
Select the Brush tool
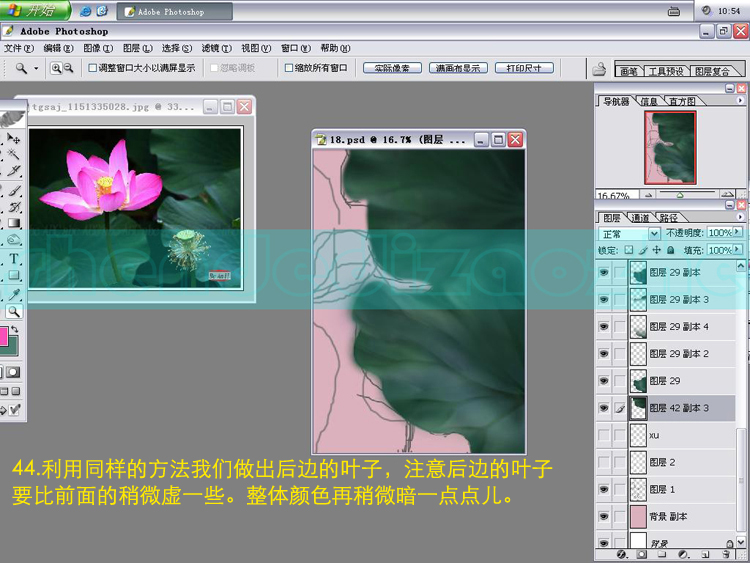tap(13, 190)
